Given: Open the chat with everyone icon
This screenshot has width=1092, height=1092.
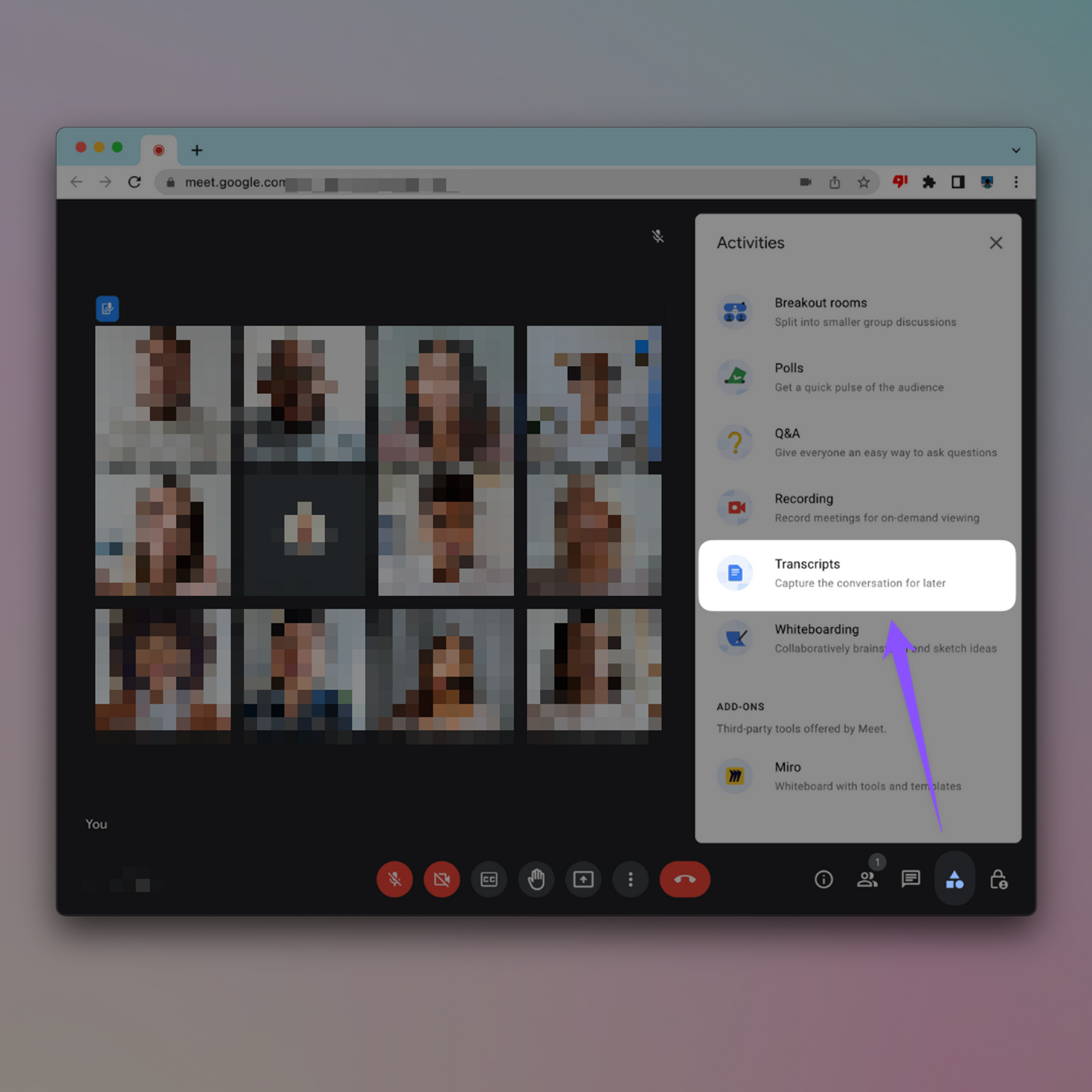Looking at the screenshot, I should 911,879.
